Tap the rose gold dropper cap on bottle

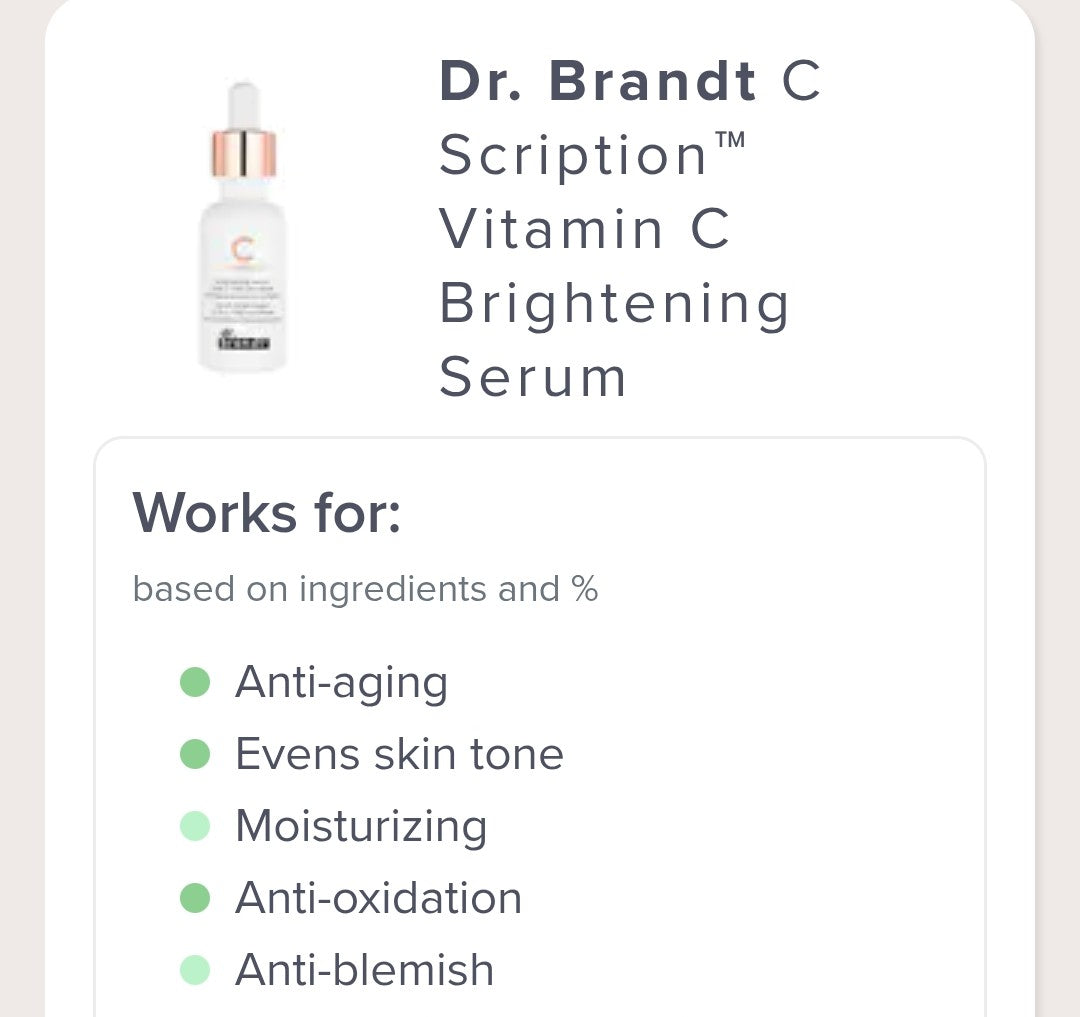tap(243, 153)
